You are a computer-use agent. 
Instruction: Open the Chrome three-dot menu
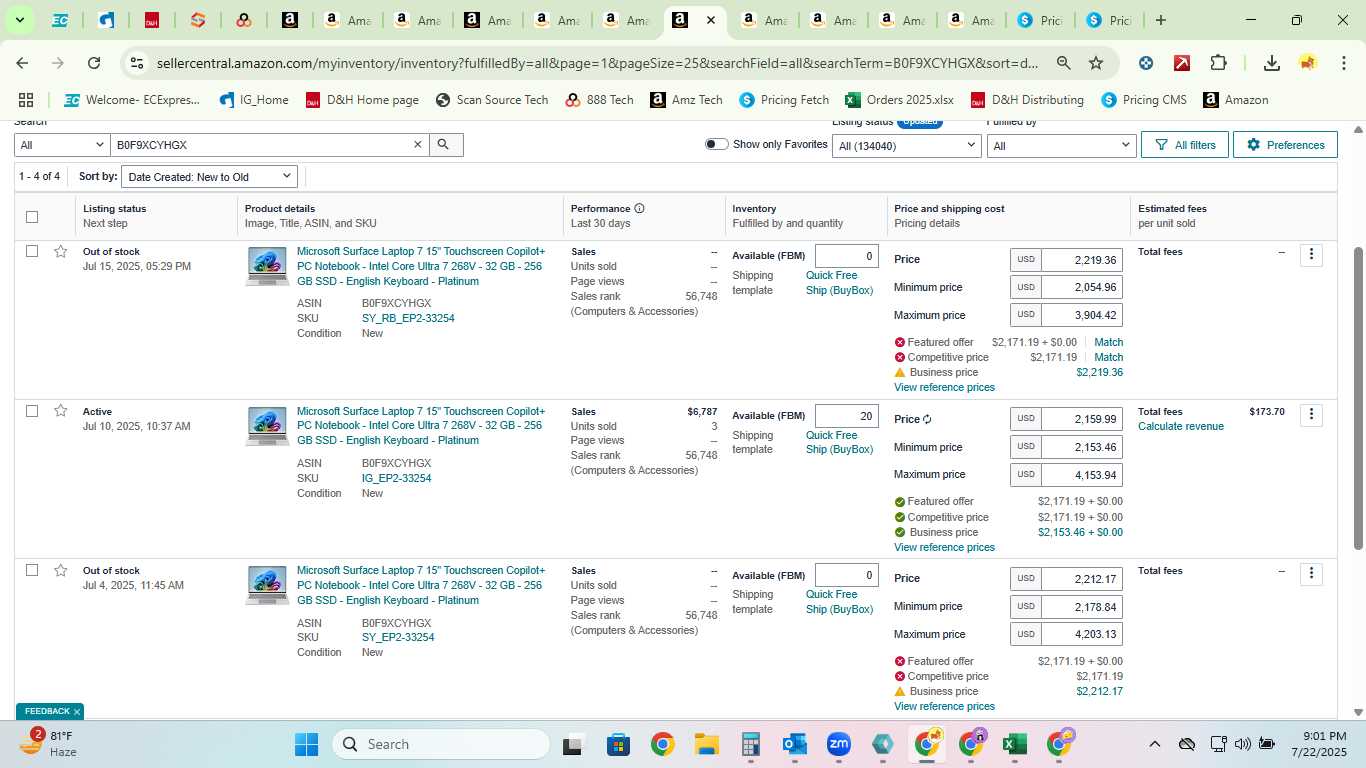(x=1343, y=63)
